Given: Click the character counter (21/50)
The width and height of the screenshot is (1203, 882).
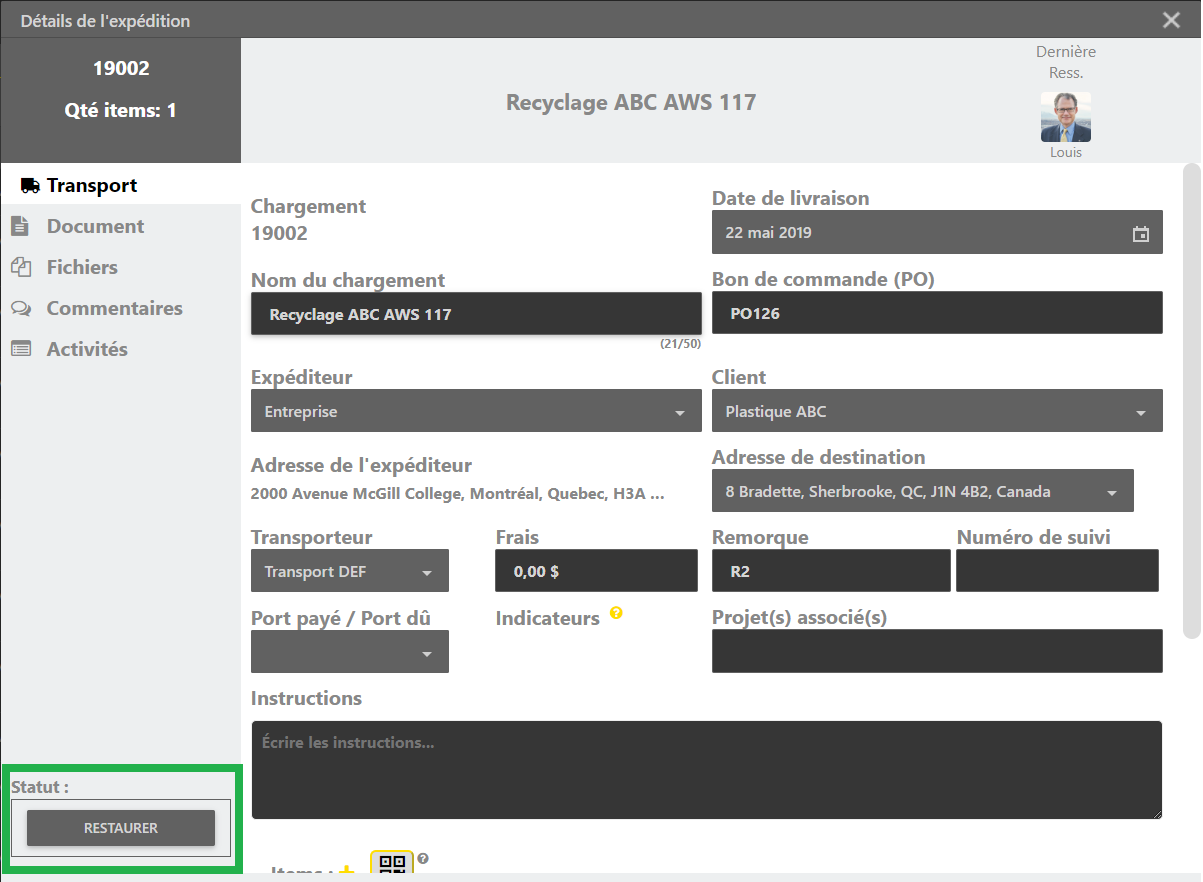Looking at the screenshot, I should (x=680, y=344).
